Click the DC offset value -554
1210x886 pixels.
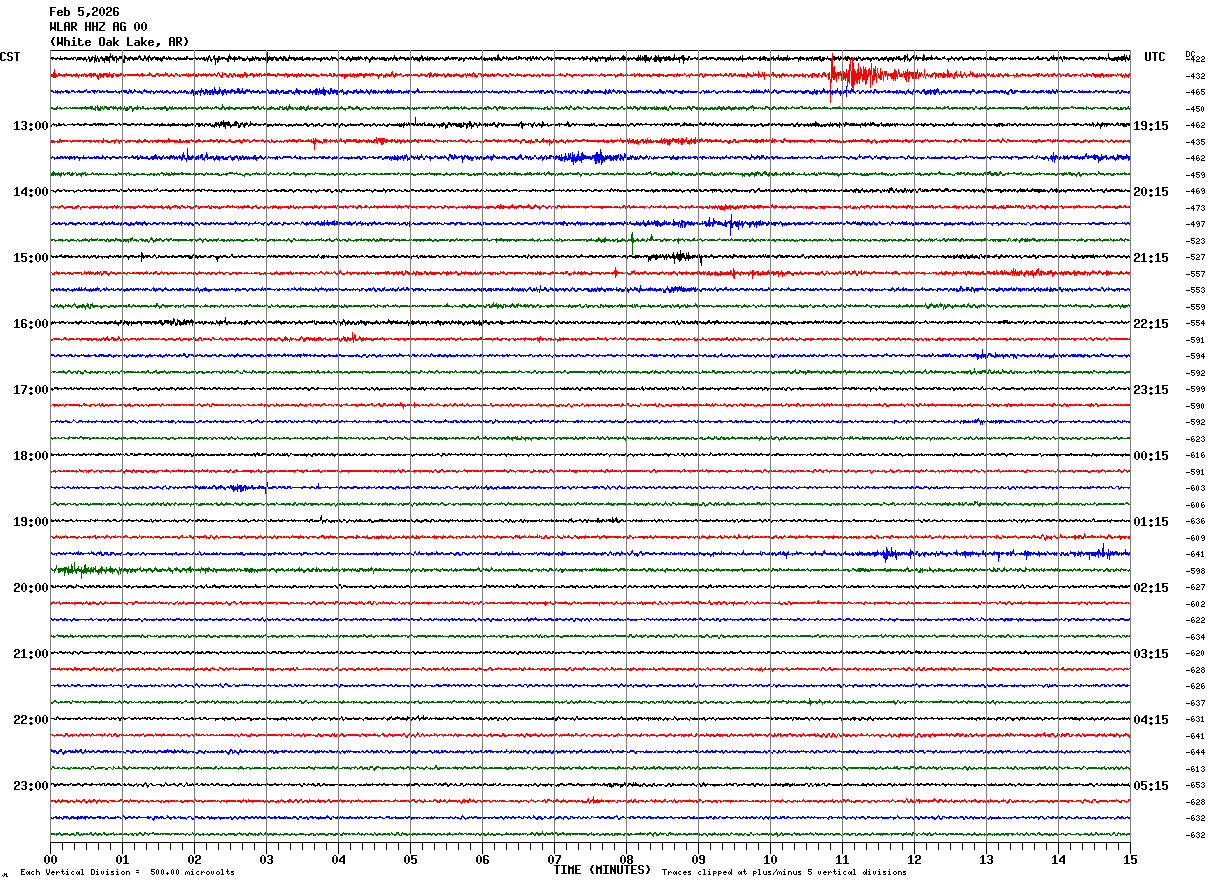(1195, 324)
